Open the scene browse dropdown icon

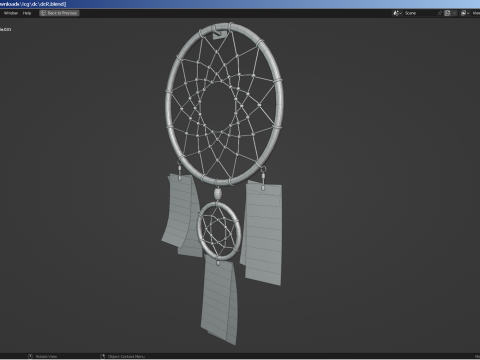click(397, 13)
